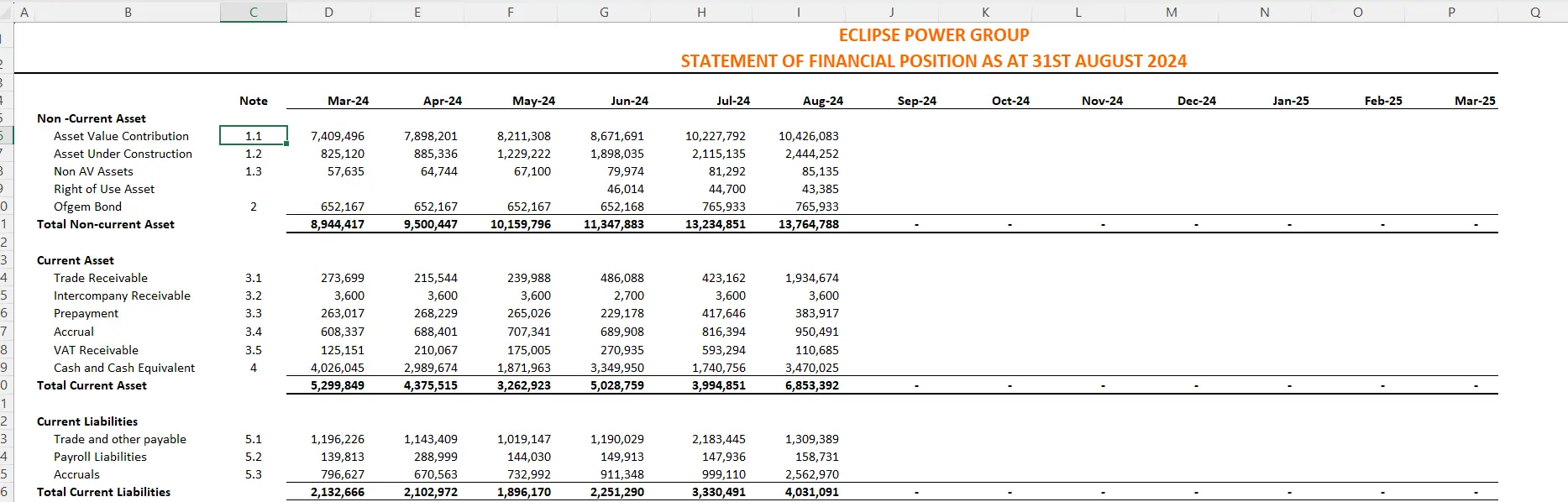The height and width of the screenshot is (502, 1568).
Task: Select the Non -Current Asset label
Action: pos(92,118)
